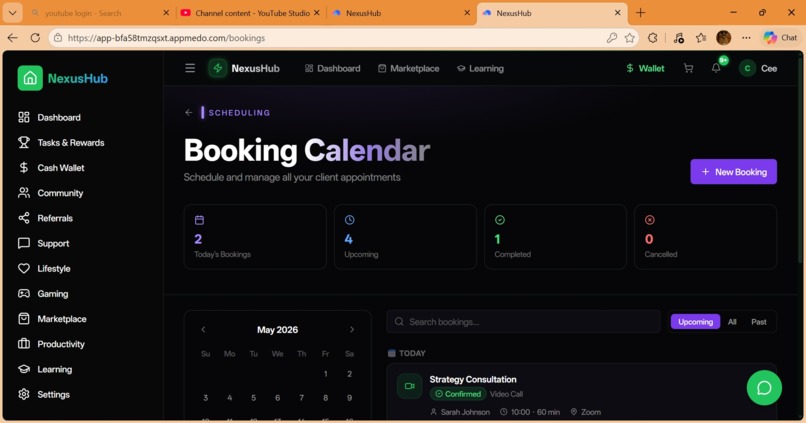This screenshot has height=423, width=806.
Task: Open Support in the sidebar
Action: (43, 243)
